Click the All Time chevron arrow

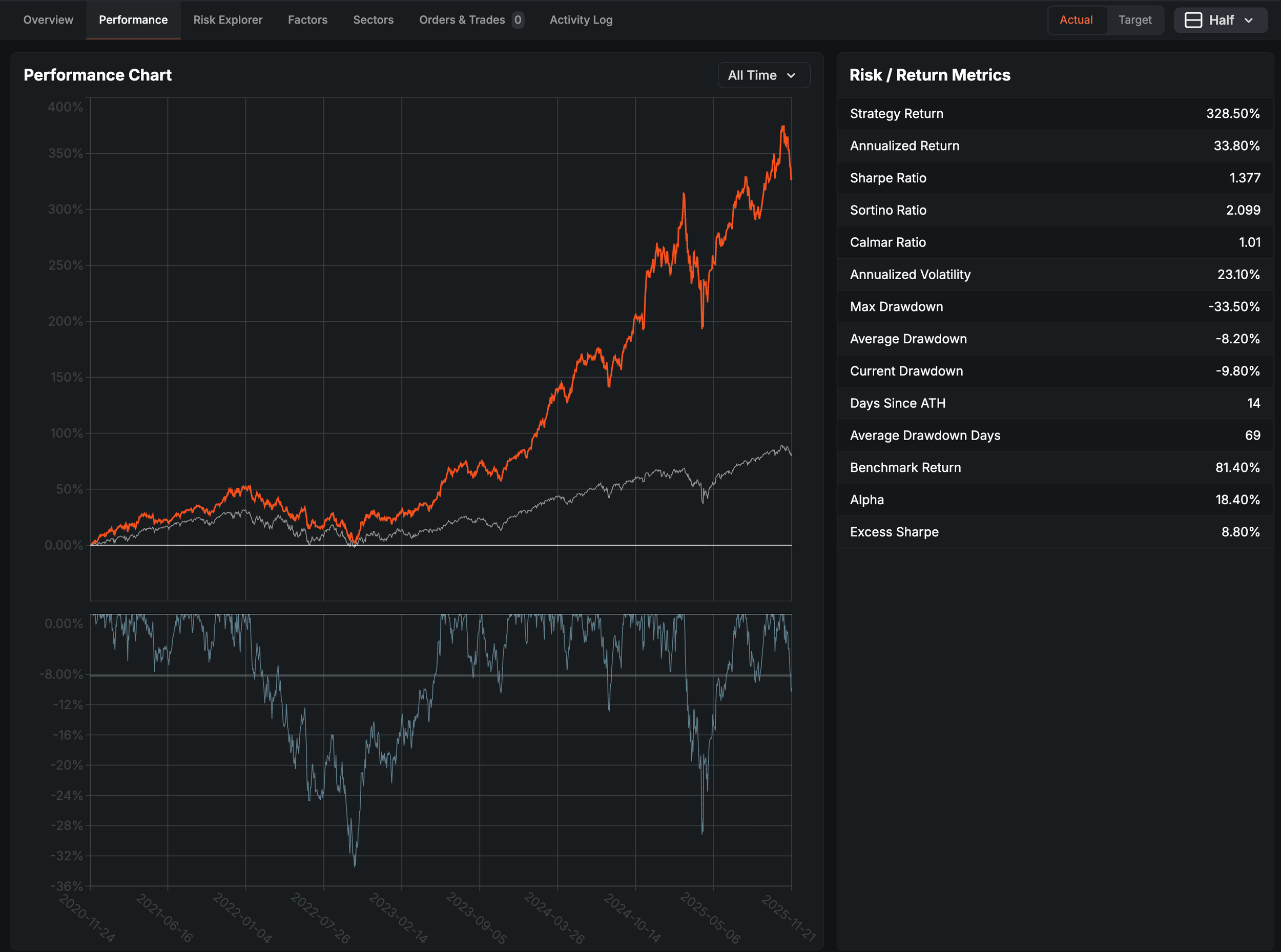(791, 75)
